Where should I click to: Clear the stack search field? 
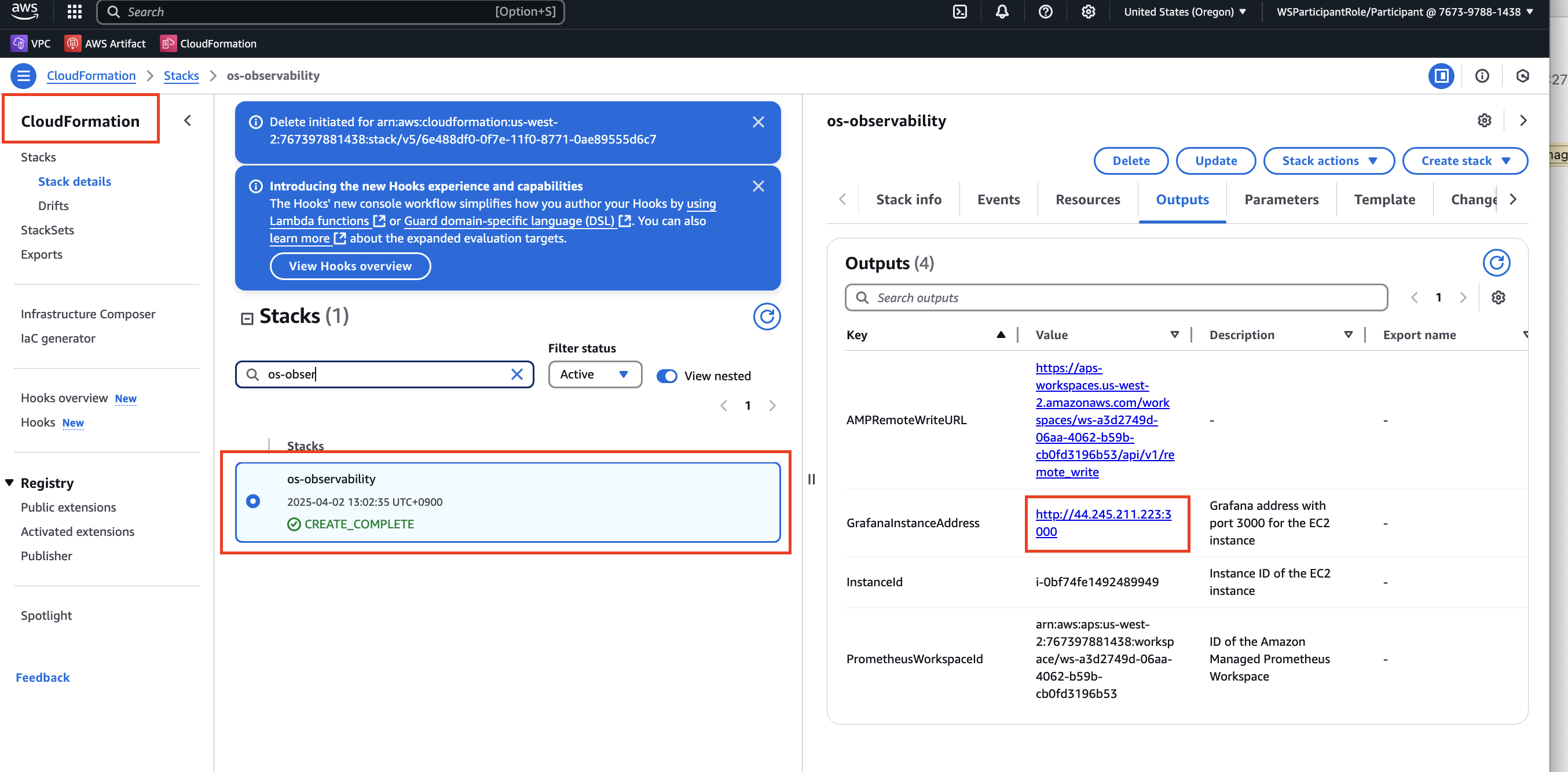click(x=517, y=374)
